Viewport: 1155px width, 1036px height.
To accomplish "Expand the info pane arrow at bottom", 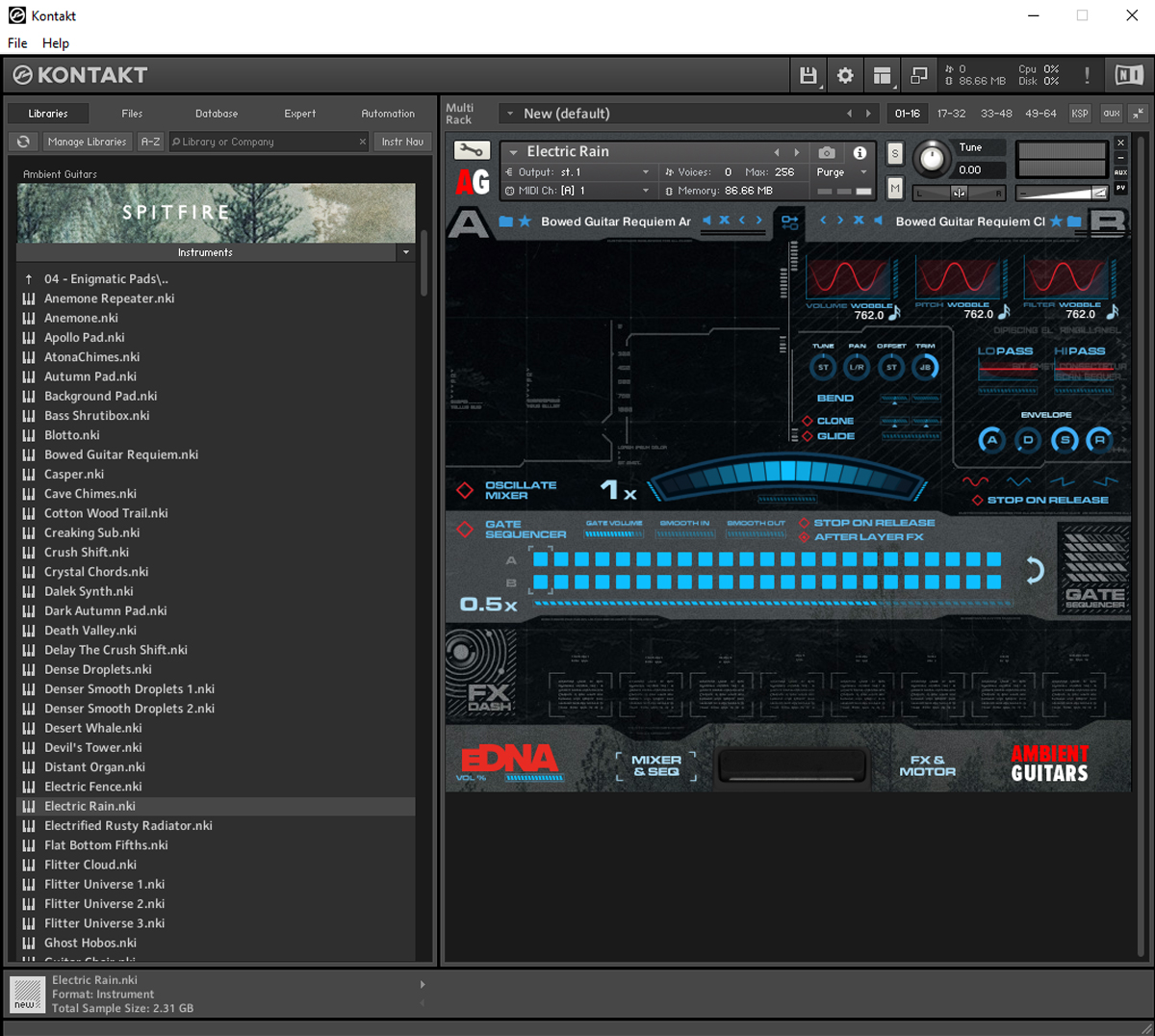I will coord(422,984).
